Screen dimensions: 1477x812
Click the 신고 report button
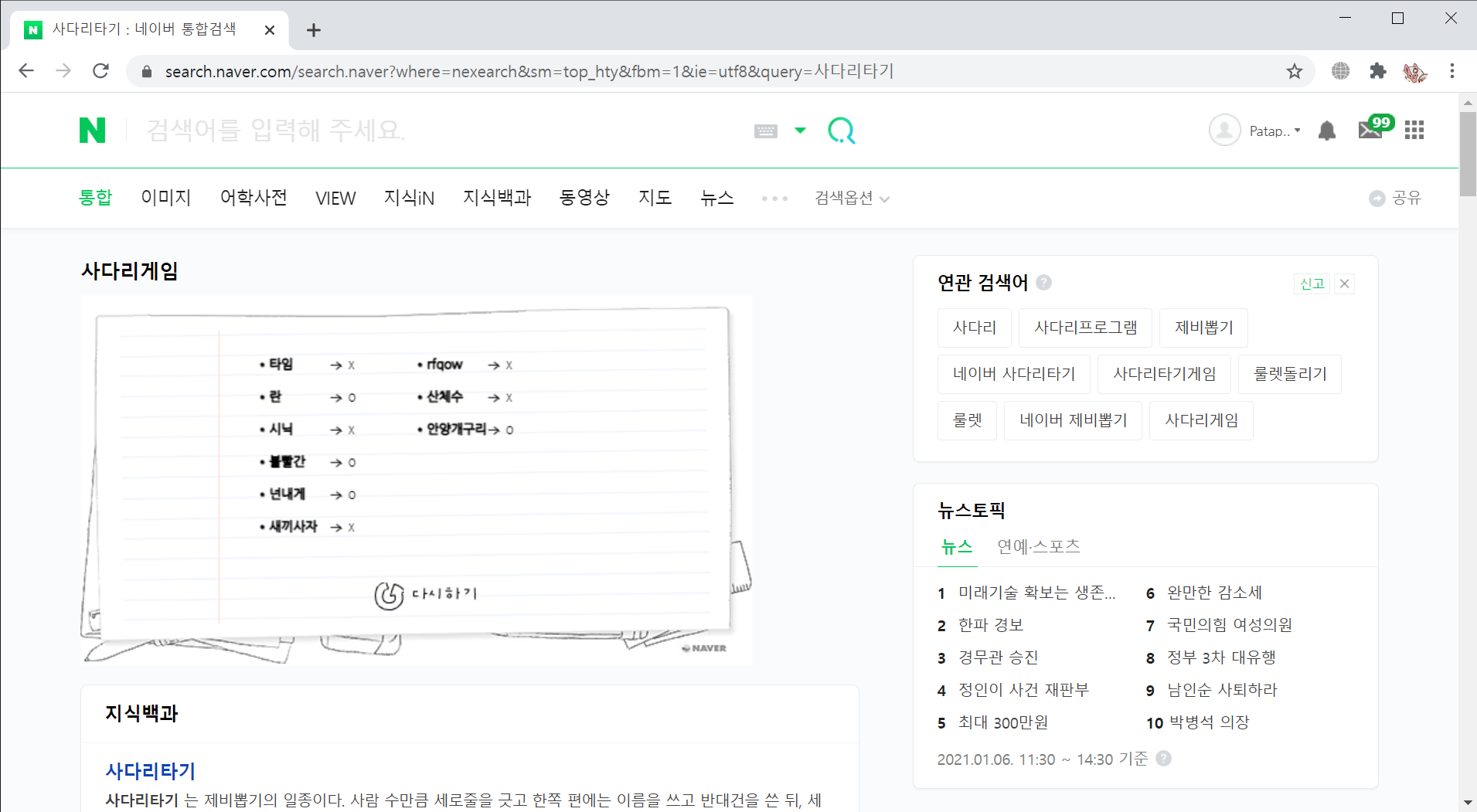click(x=1312, y=284)
